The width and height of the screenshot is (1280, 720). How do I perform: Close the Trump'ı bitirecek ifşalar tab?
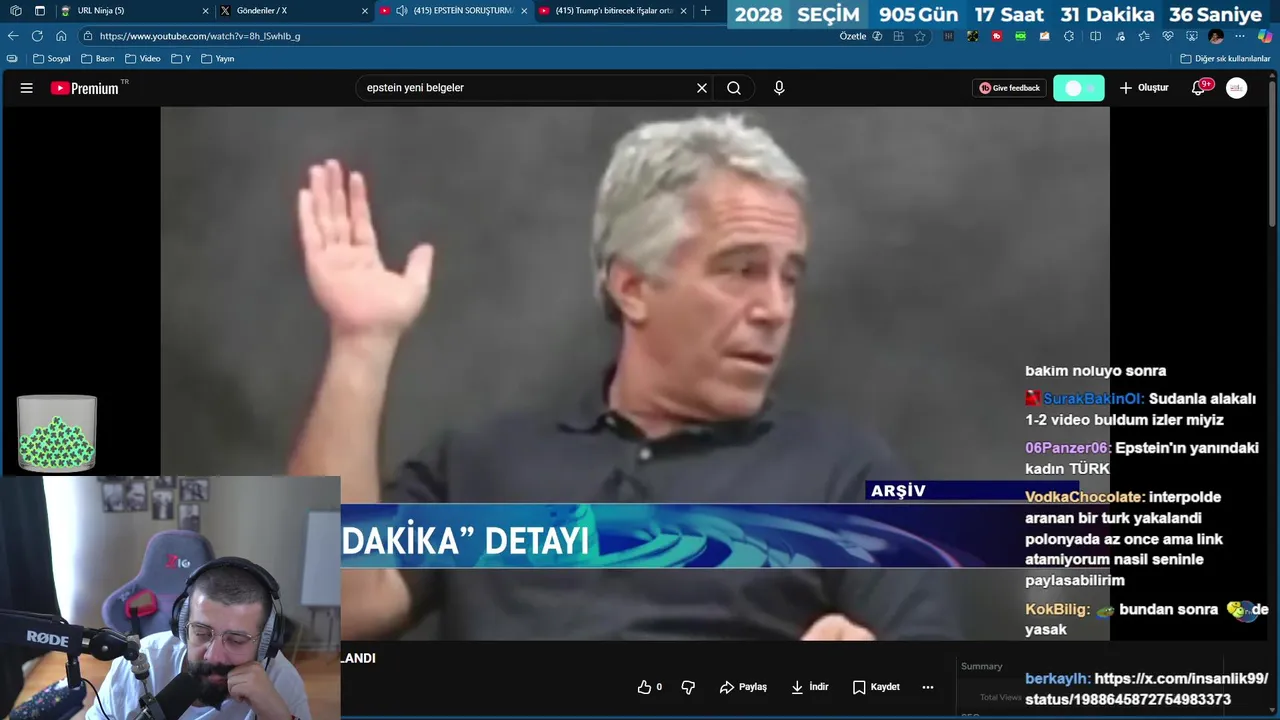click(x=684, y=11)
